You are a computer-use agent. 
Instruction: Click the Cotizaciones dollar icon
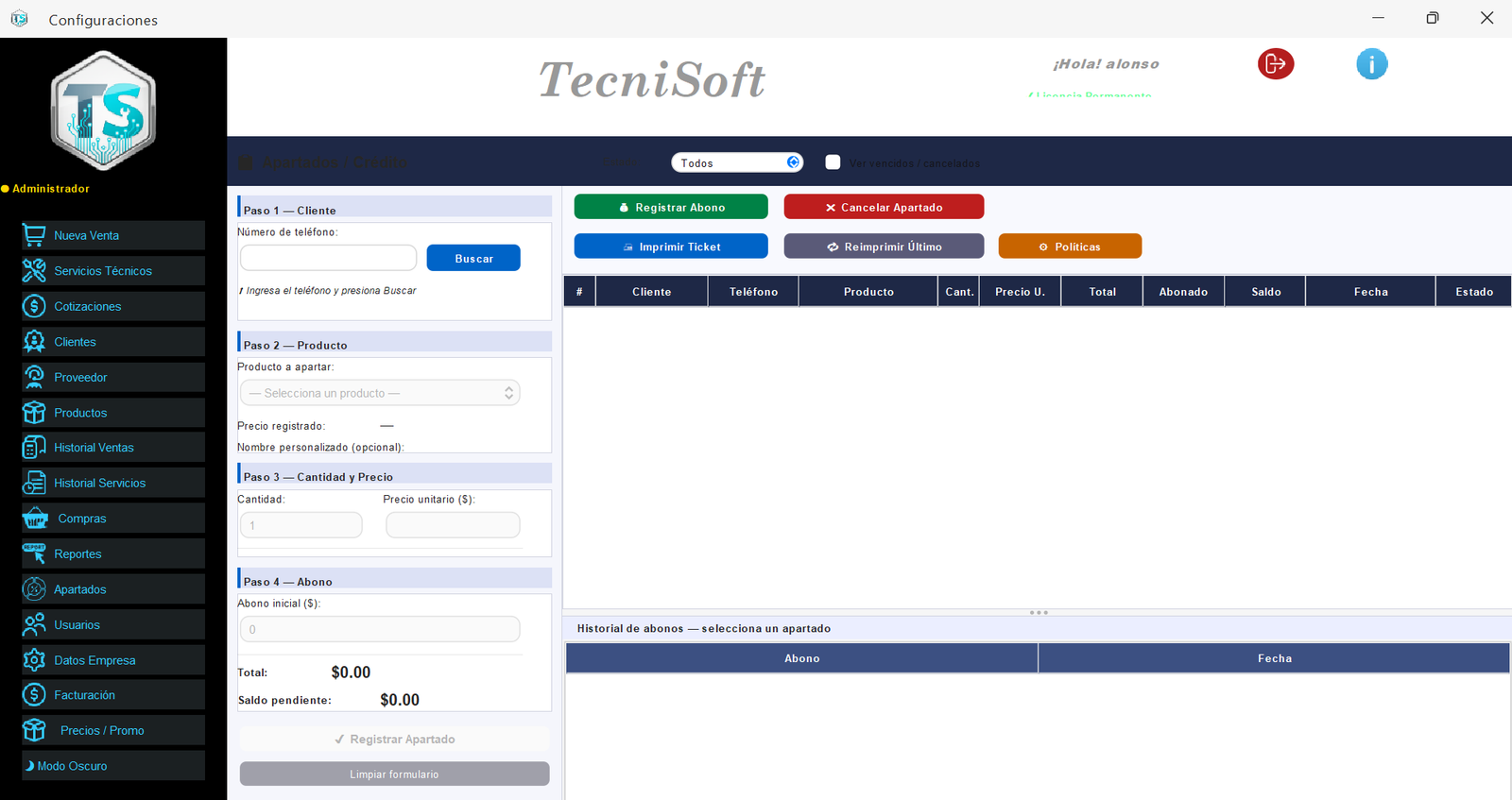(34, 306)
